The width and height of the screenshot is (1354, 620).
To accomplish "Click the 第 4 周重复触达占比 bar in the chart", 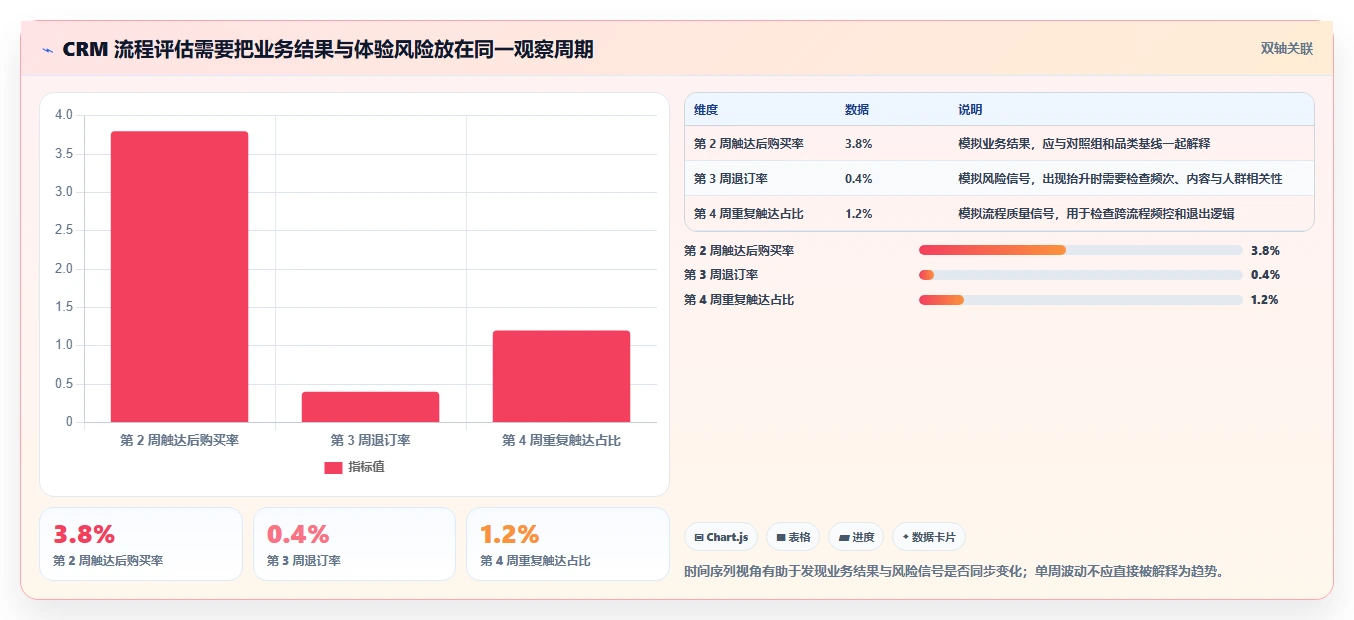I will click(561, 376).
